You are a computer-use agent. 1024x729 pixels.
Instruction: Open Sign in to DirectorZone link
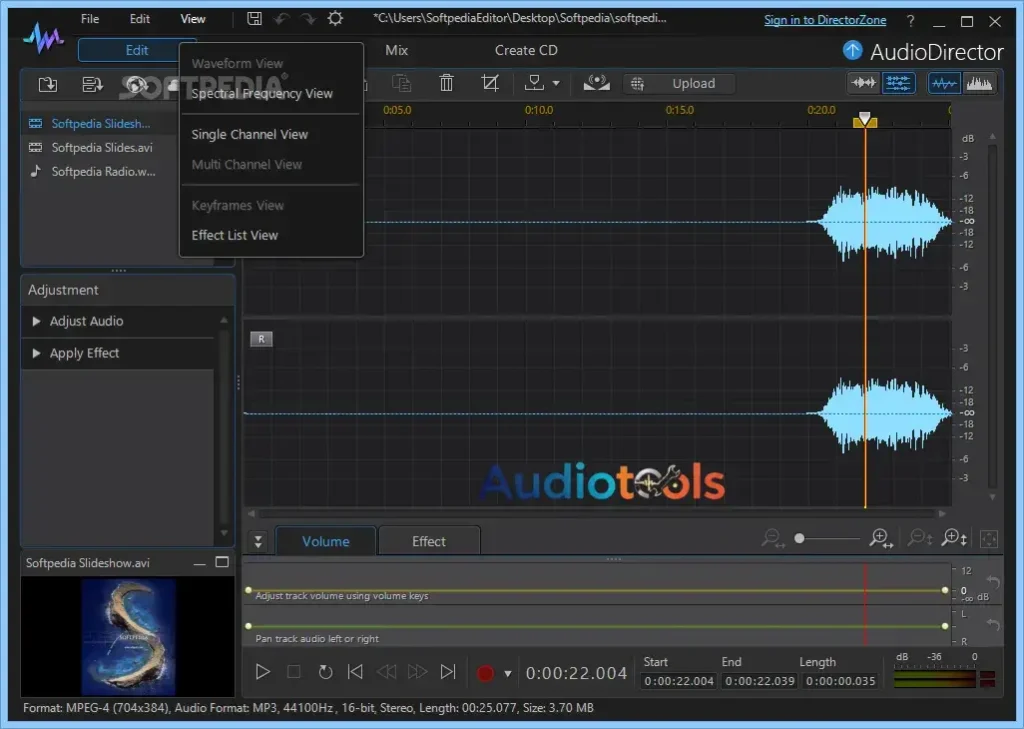(x=825, y=18)
